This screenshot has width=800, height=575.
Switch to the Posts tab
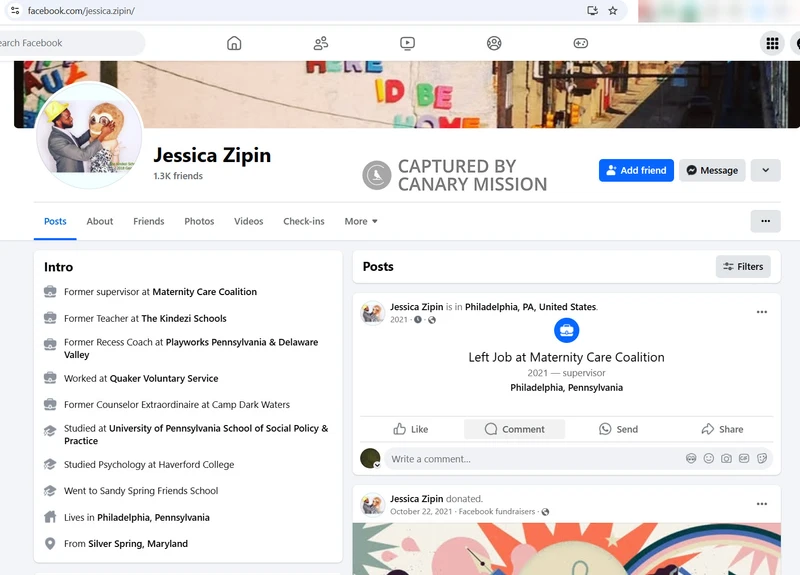click(x=55, y=221)
